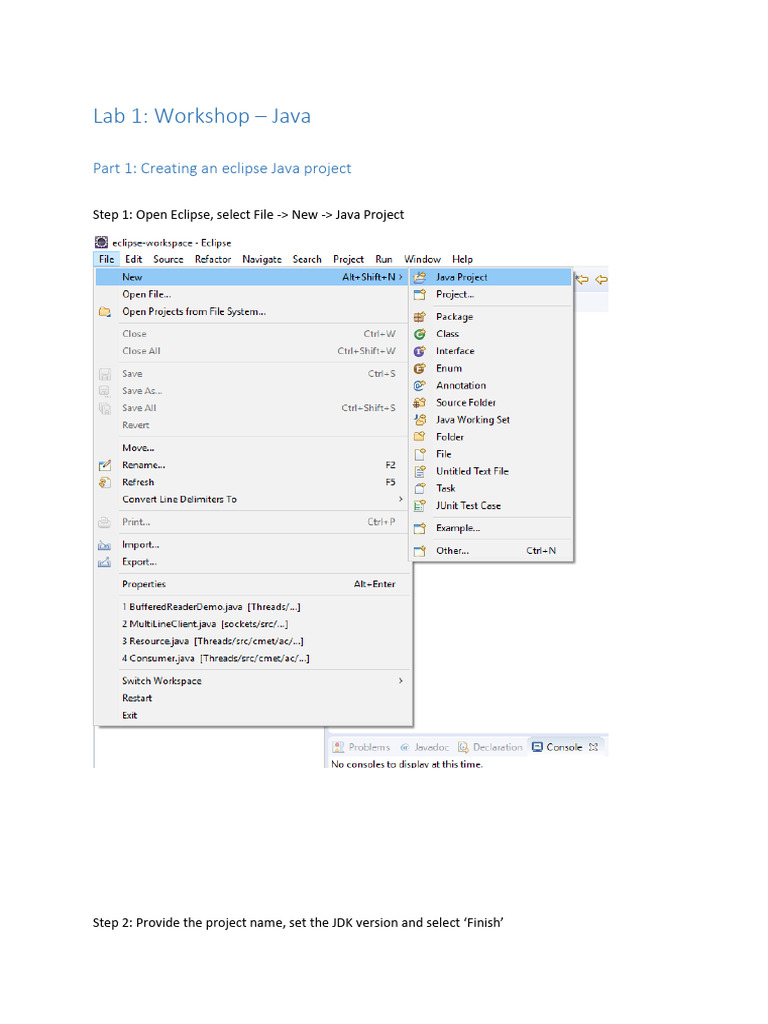The height and width of the screenshot is (1024, 768).
Task: Click the Untitled Text File icon
Action: (420, 471)
